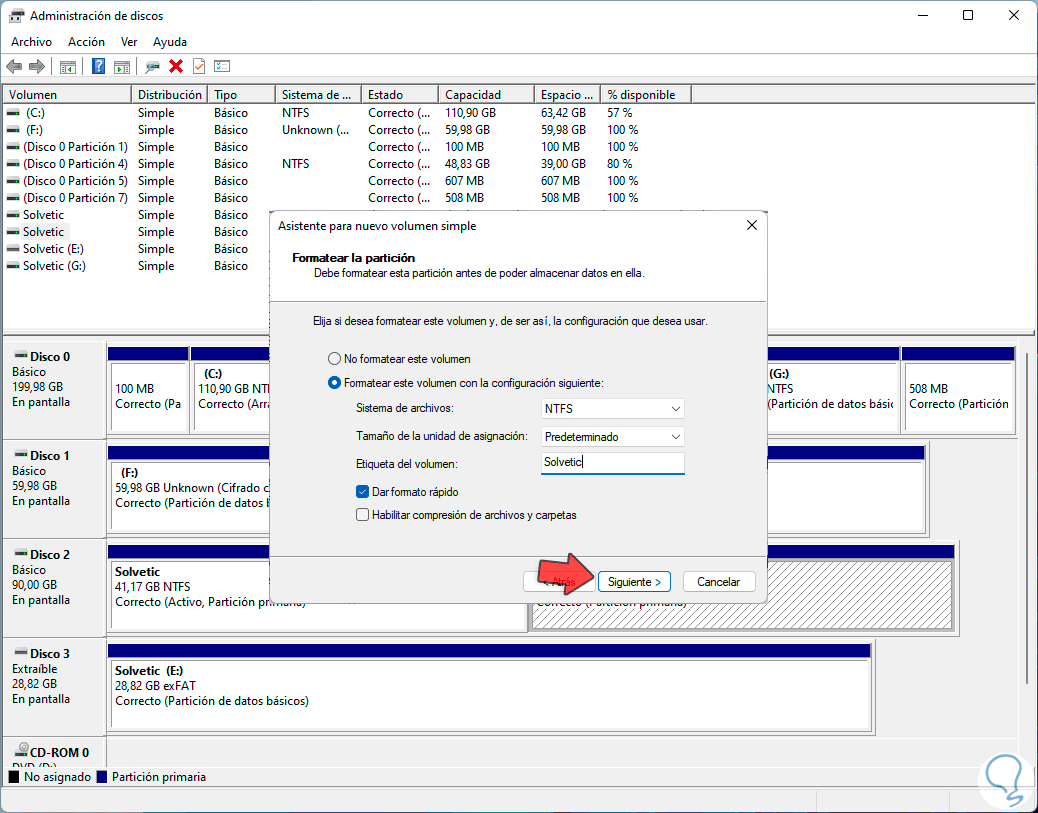The image size is (1038, 813).
Task: Click the 'Etiqueta del volumen' text field
Action: (612, 462)
